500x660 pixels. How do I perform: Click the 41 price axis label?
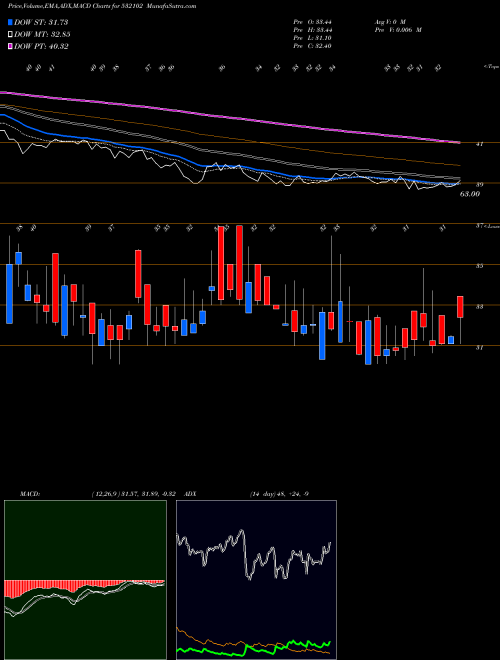[479, 144]
